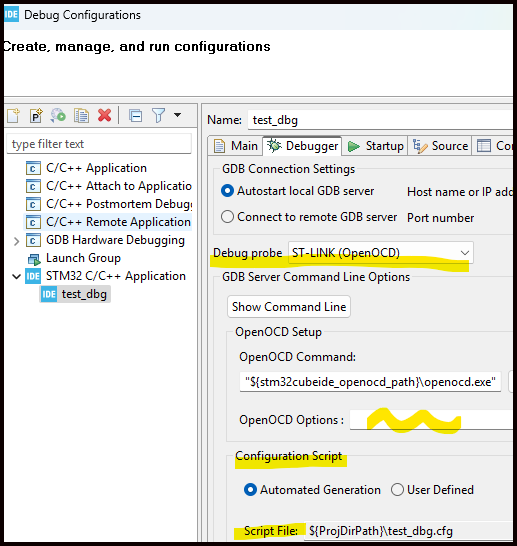
Task: Click the Port number label
Action: (440, 218)
